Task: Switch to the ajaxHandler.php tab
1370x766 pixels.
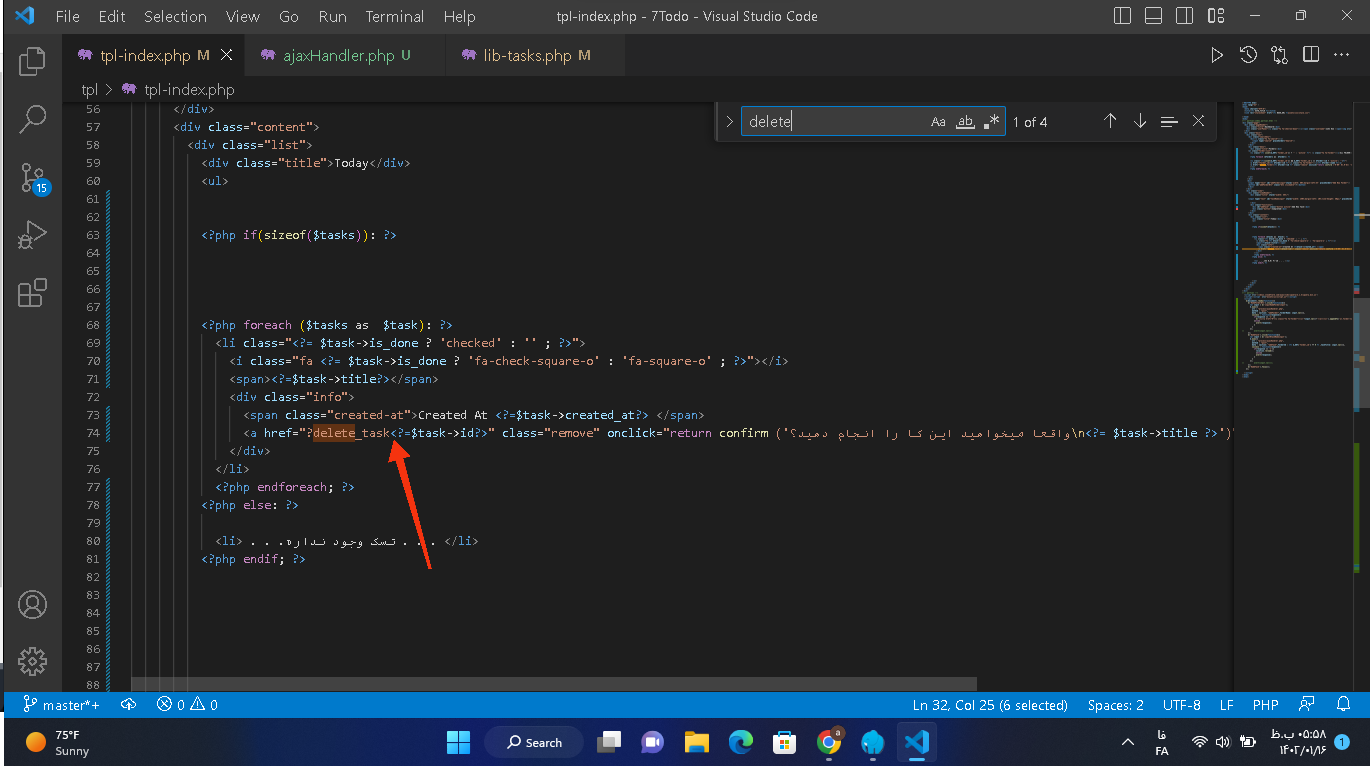Action: click(346, 55)
